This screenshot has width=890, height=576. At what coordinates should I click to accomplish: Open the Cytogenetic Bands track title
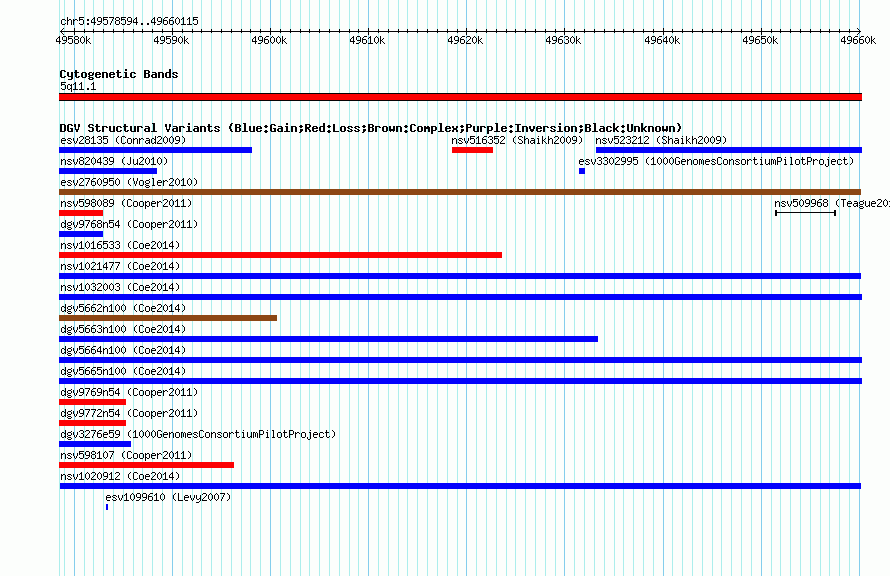point(119,74)
